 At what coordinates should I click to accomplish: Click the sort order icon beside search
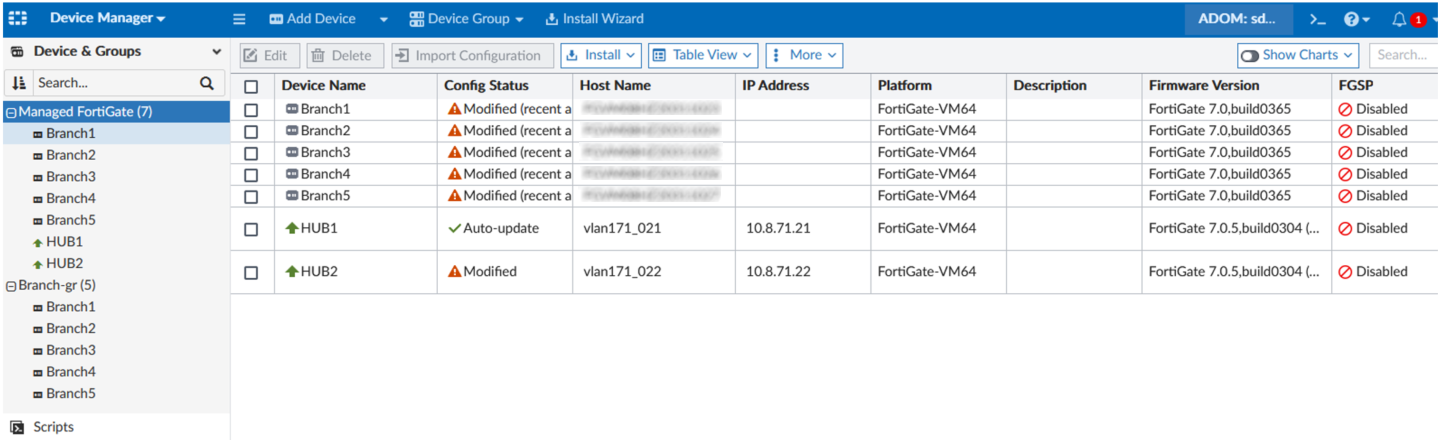(x=18, y=83)
